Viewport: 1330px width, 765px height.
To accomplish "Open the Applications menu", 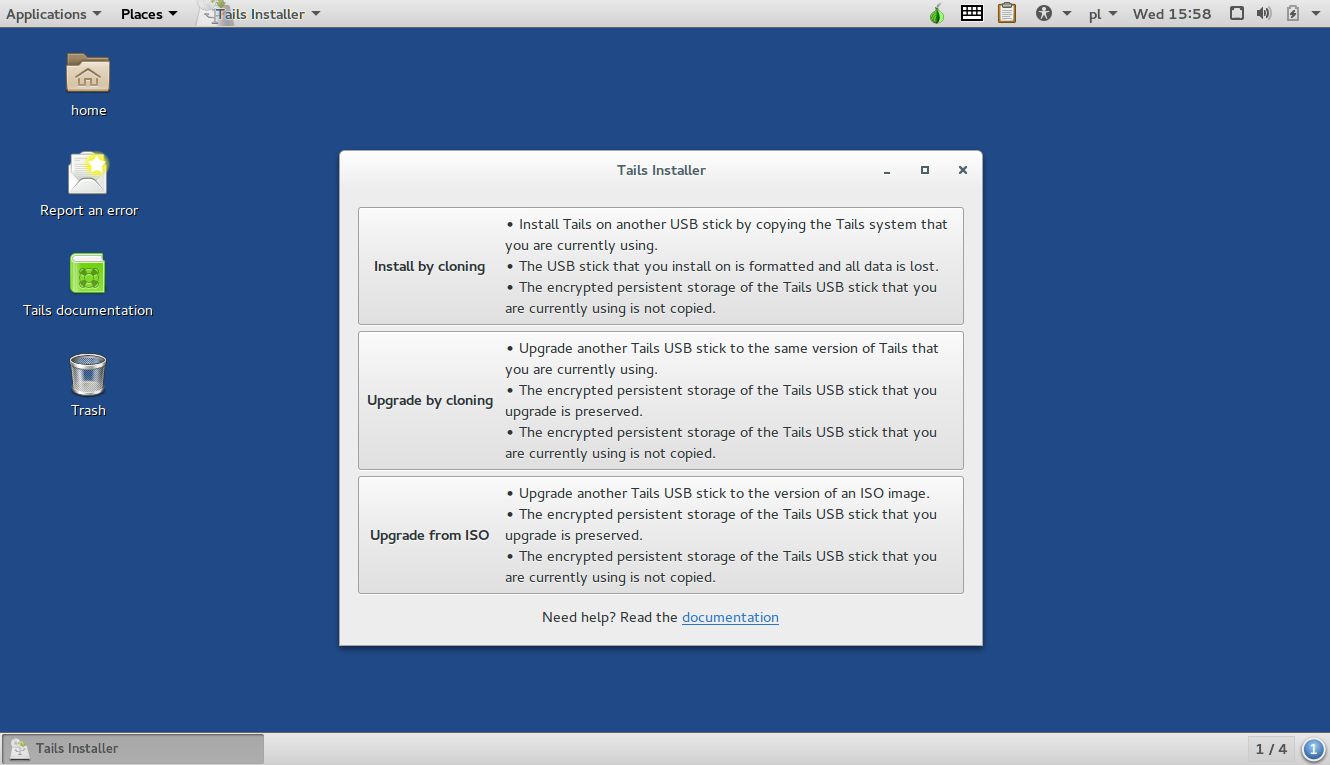I will tap(53, 14).
